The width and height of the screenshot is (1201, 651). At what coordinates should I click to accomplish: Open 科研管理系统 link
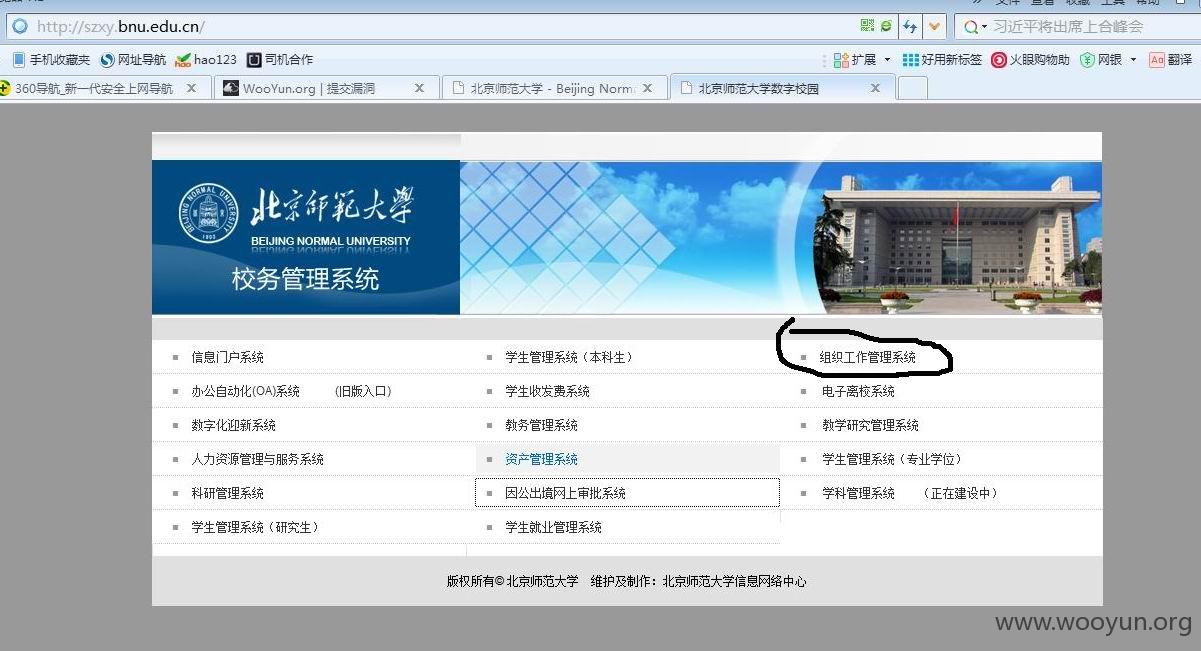click(227, 493)
